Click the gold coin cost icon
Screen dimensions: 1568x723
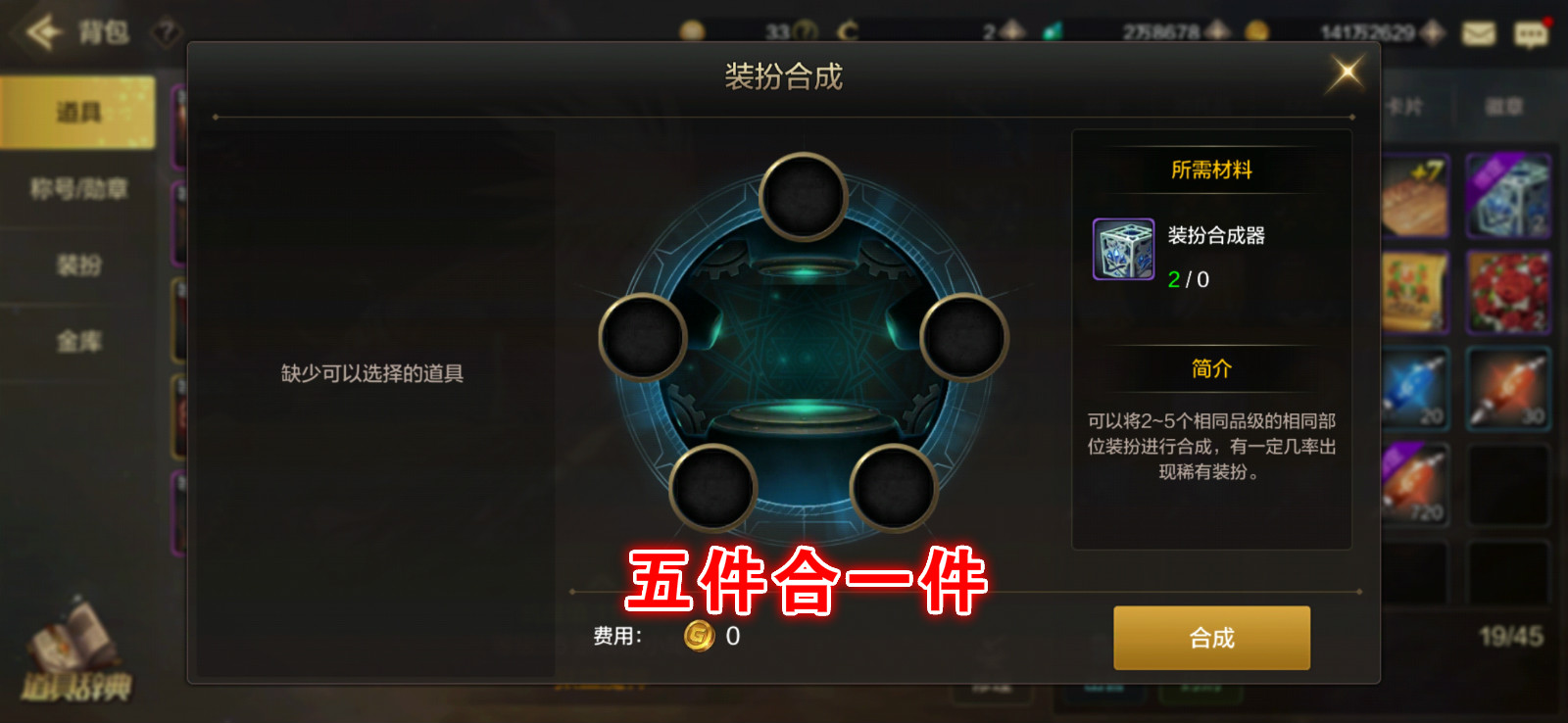click(x=699, y=636)
